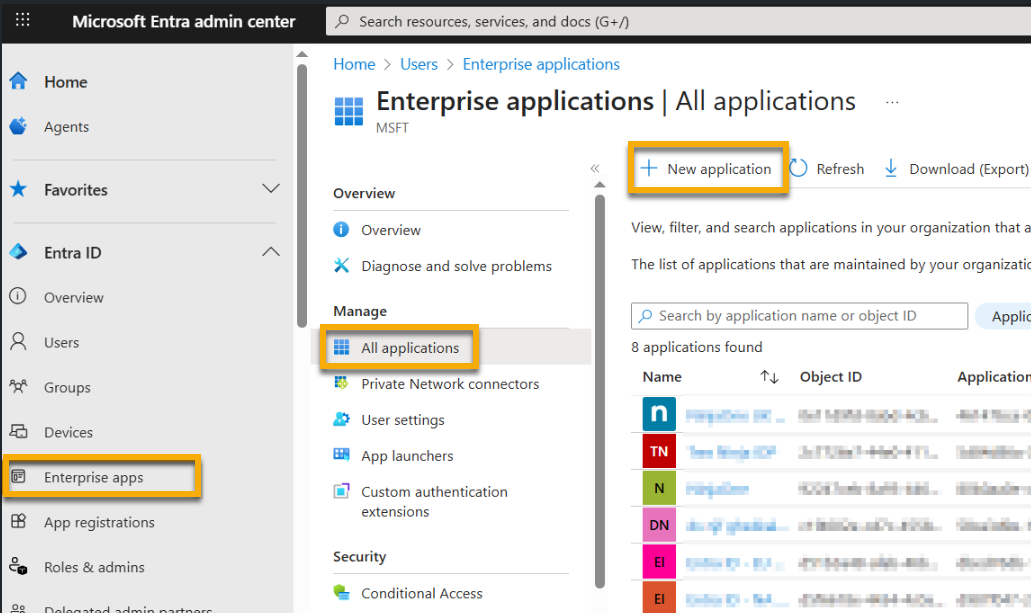Open the app launcher waffle icon
The height and width of the screenshot is (613, 1031).
[x=22, y=21]
